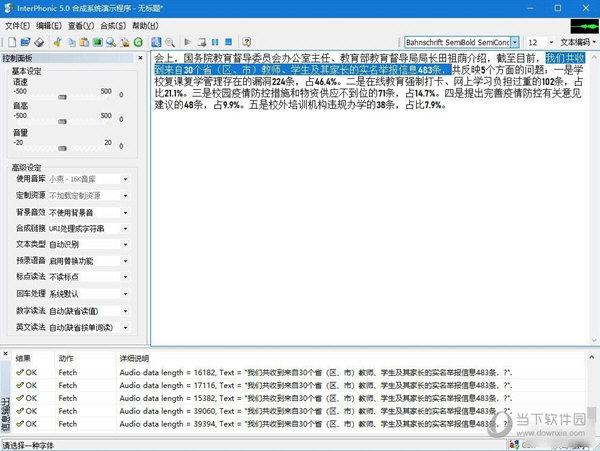Expand the 文本类型 dropdown
The width and height of the screenshot is (600, 451).
(x=125, y=244)
